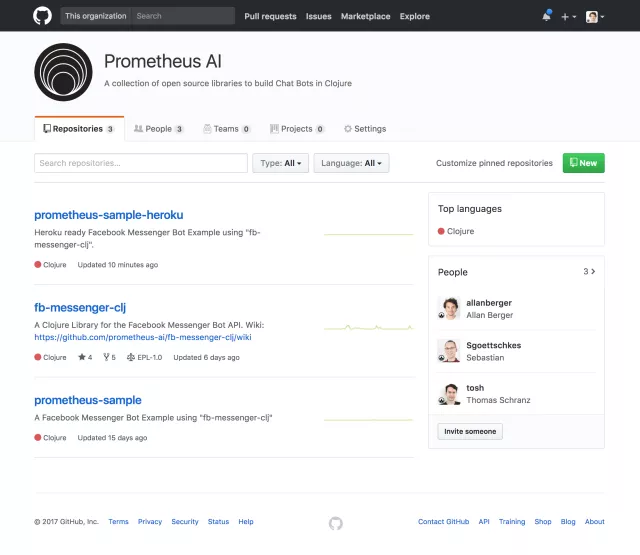The height and width of the screenshot is (555, 640).
Task: Open the user avatar profile menu
Action: pos(594,16)
